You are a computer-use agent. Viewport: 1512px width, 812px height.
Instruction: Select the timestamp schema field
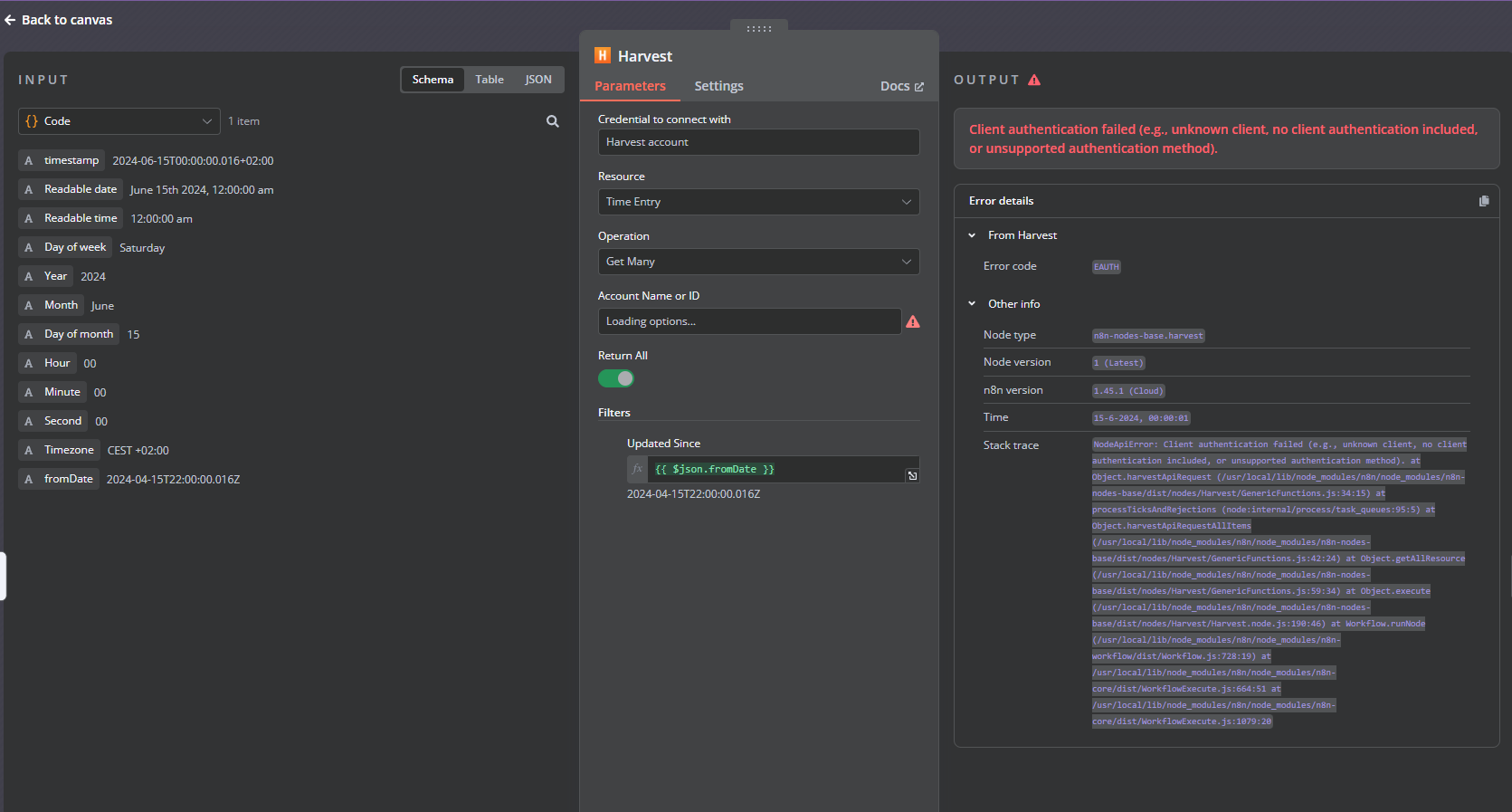(x=62, y=160)
